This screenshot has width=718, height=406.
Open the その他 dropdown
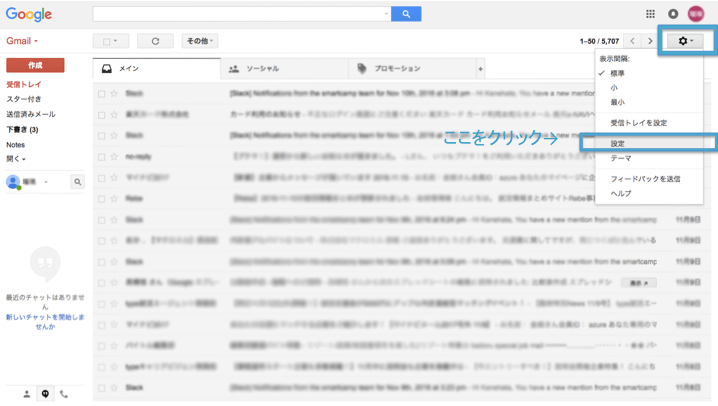tap(200, 41)
